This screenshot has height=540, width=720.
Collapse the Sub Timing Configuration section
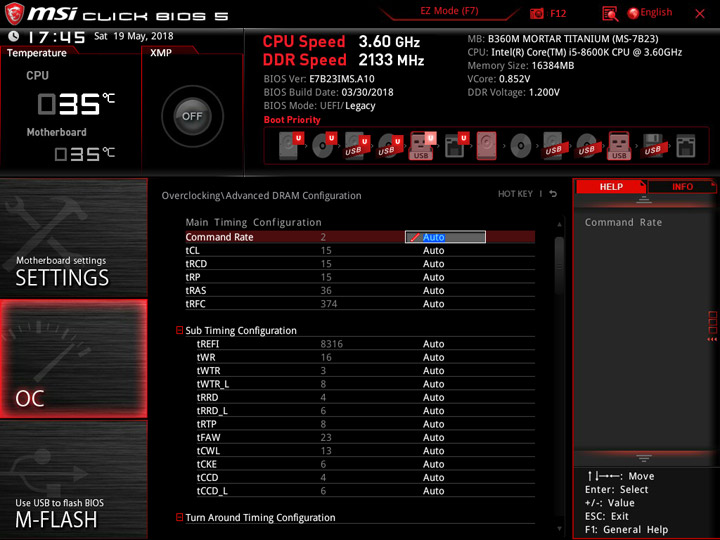tap(180, 330)
